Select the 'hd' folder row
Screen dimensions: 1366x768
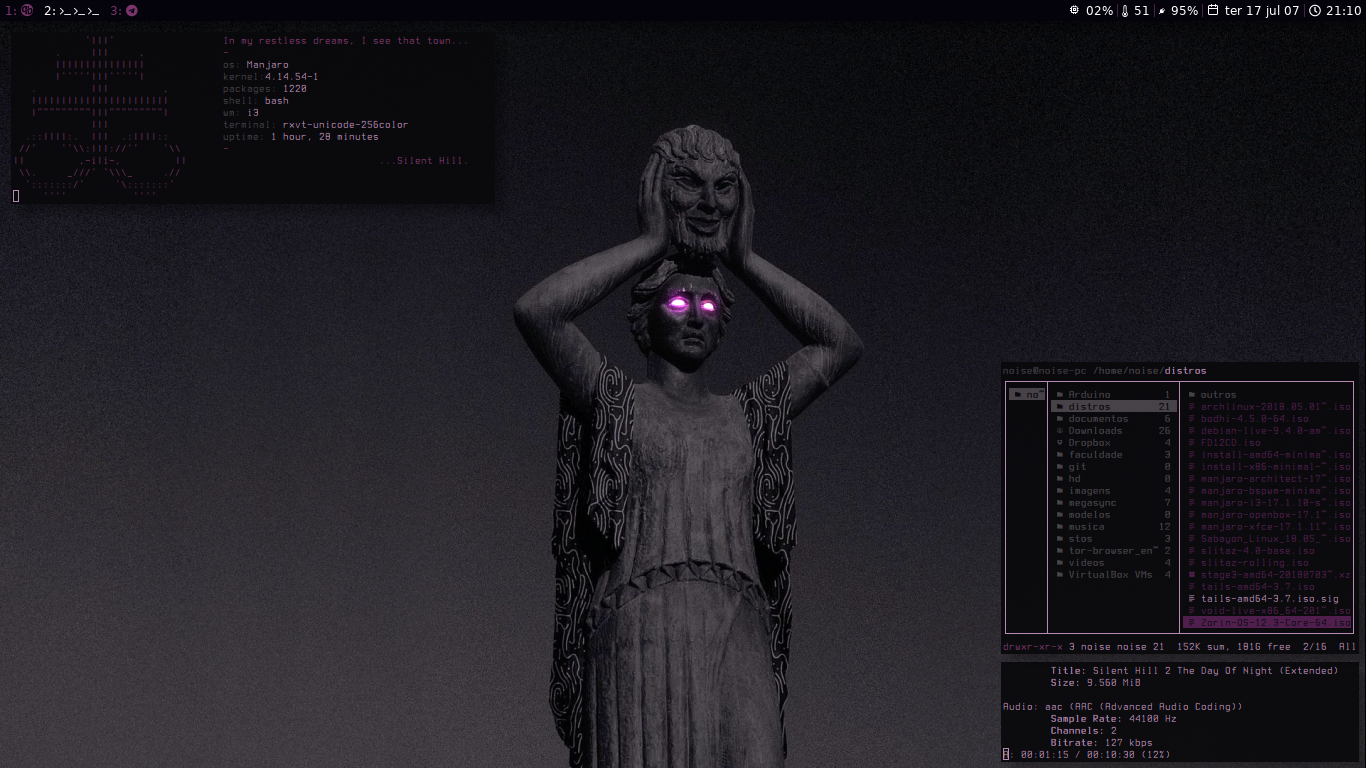pos(1113,479)
